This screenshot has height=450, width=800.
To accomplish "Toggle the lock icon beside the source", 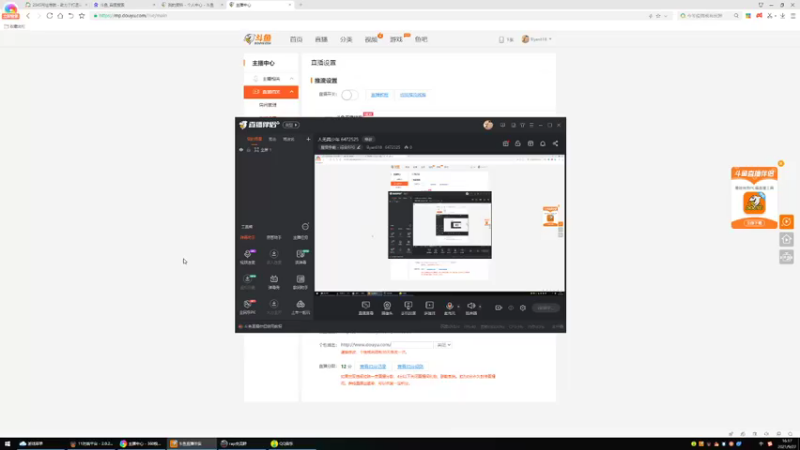I will [x=248, y=150].
